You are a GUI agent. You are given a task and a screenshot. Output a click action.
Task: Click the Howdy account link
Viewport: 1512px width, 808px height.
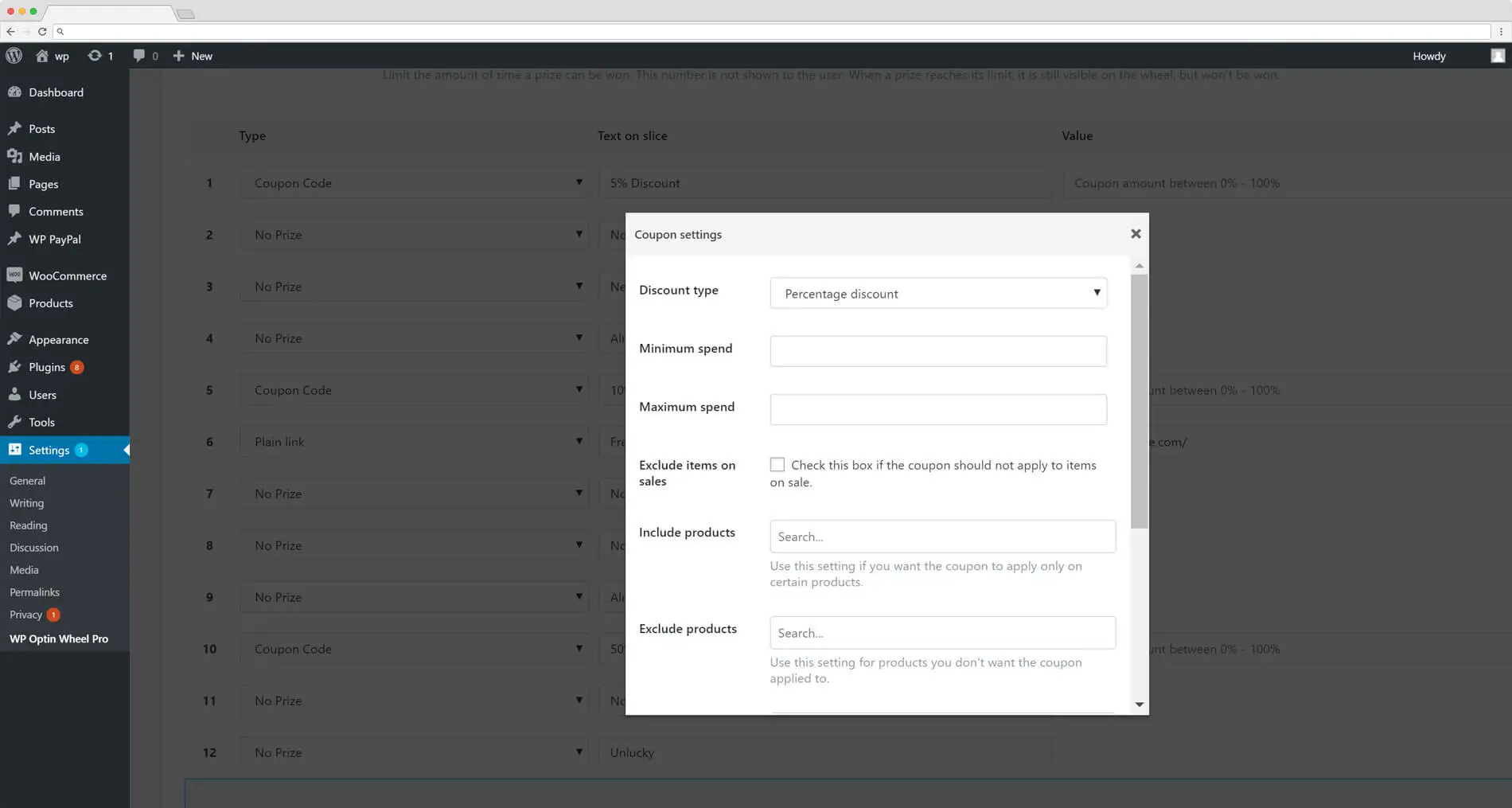click(x=1428, y=56)
